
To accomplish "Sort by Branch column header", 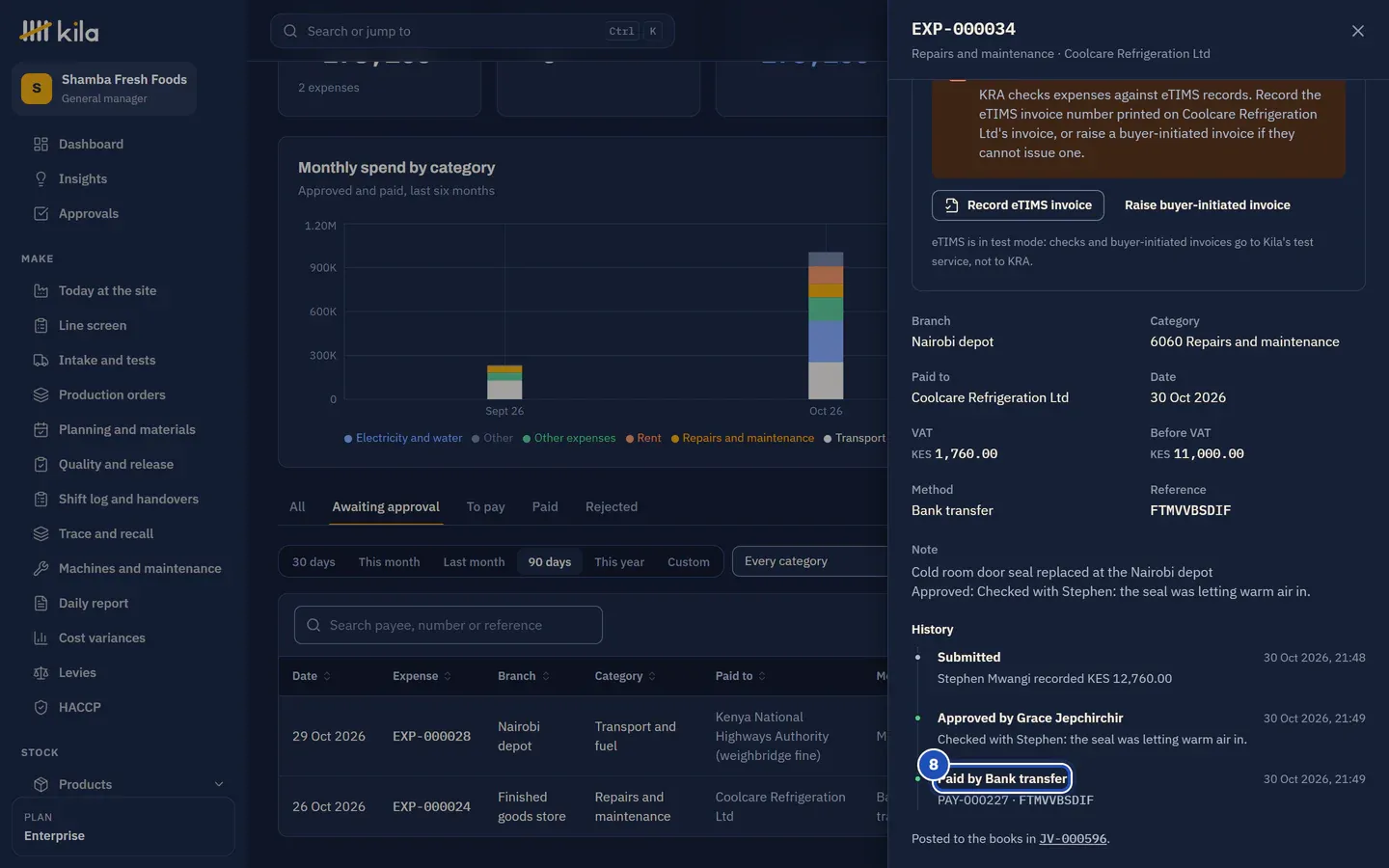I will pos(524,676).
